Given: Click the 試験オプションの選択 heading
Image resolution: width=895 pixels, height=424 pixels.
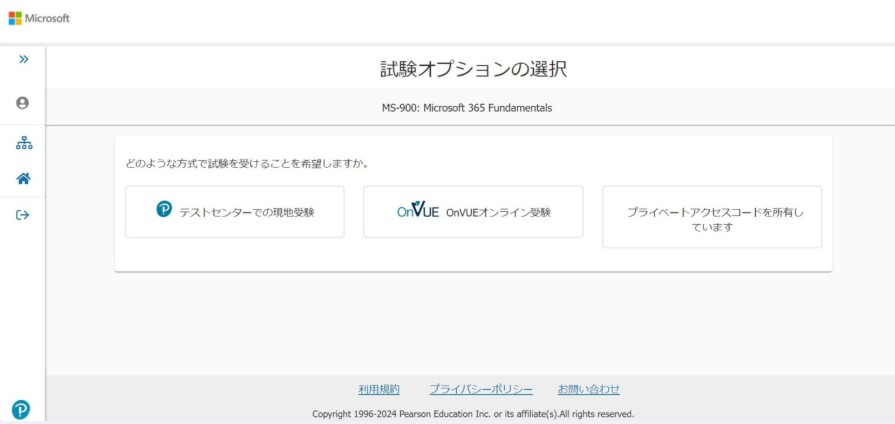Looking at the screenshot, I should pyautogui.click(x=474, y=70).
